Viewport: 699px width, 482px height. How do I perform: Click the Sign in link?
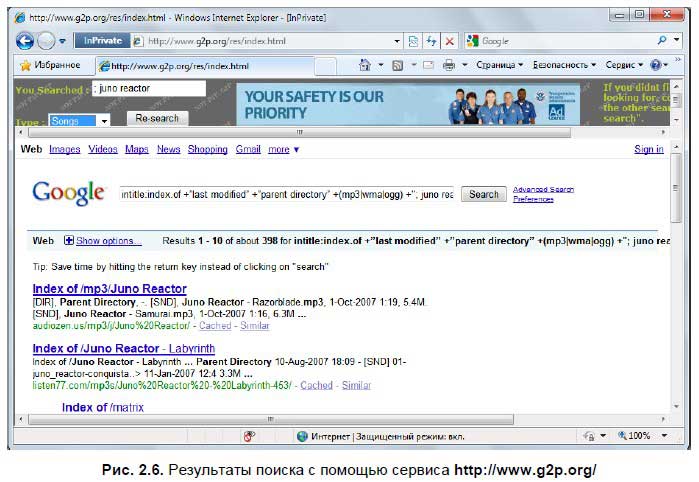[649, 149]
